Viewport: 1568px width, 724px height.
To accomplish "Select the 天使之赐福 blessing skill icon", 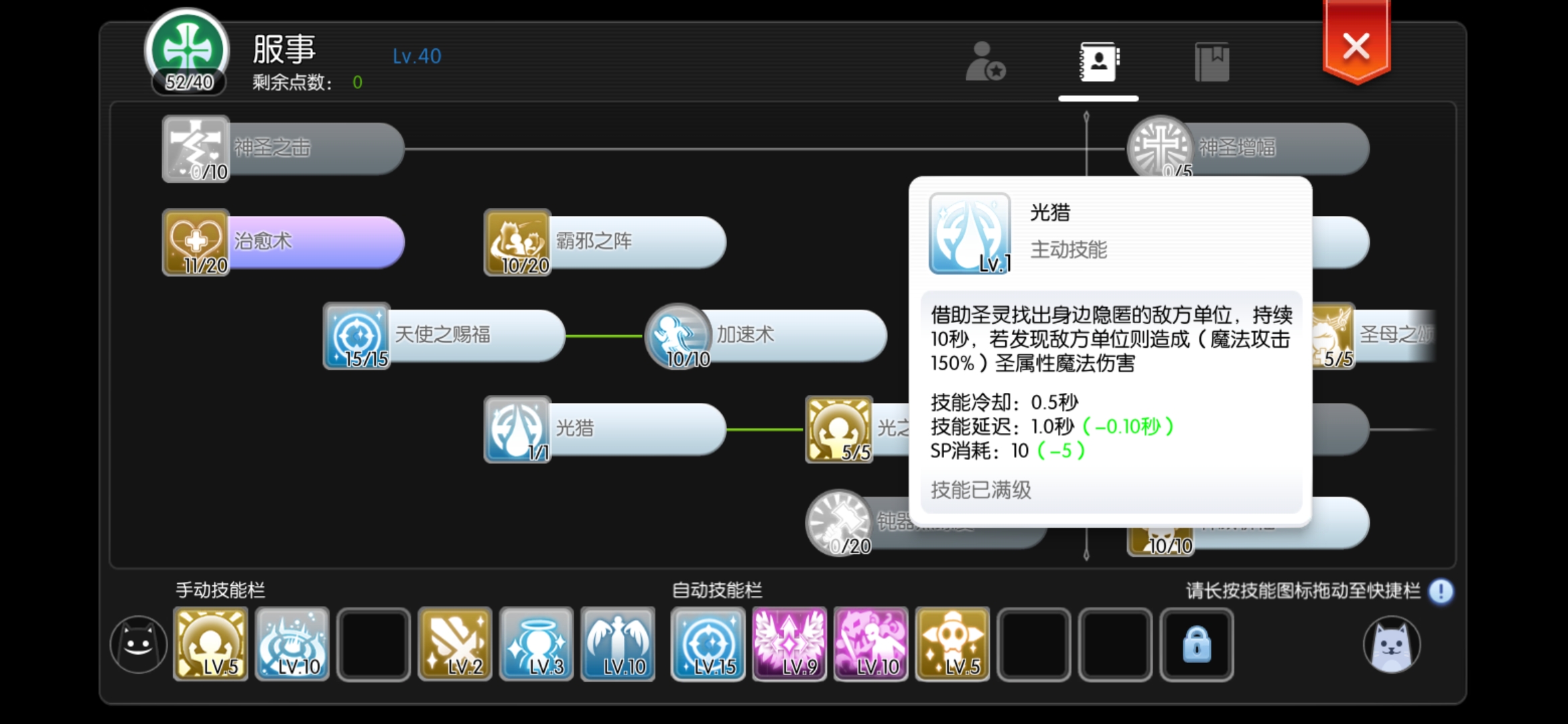I will click(356, 336).
